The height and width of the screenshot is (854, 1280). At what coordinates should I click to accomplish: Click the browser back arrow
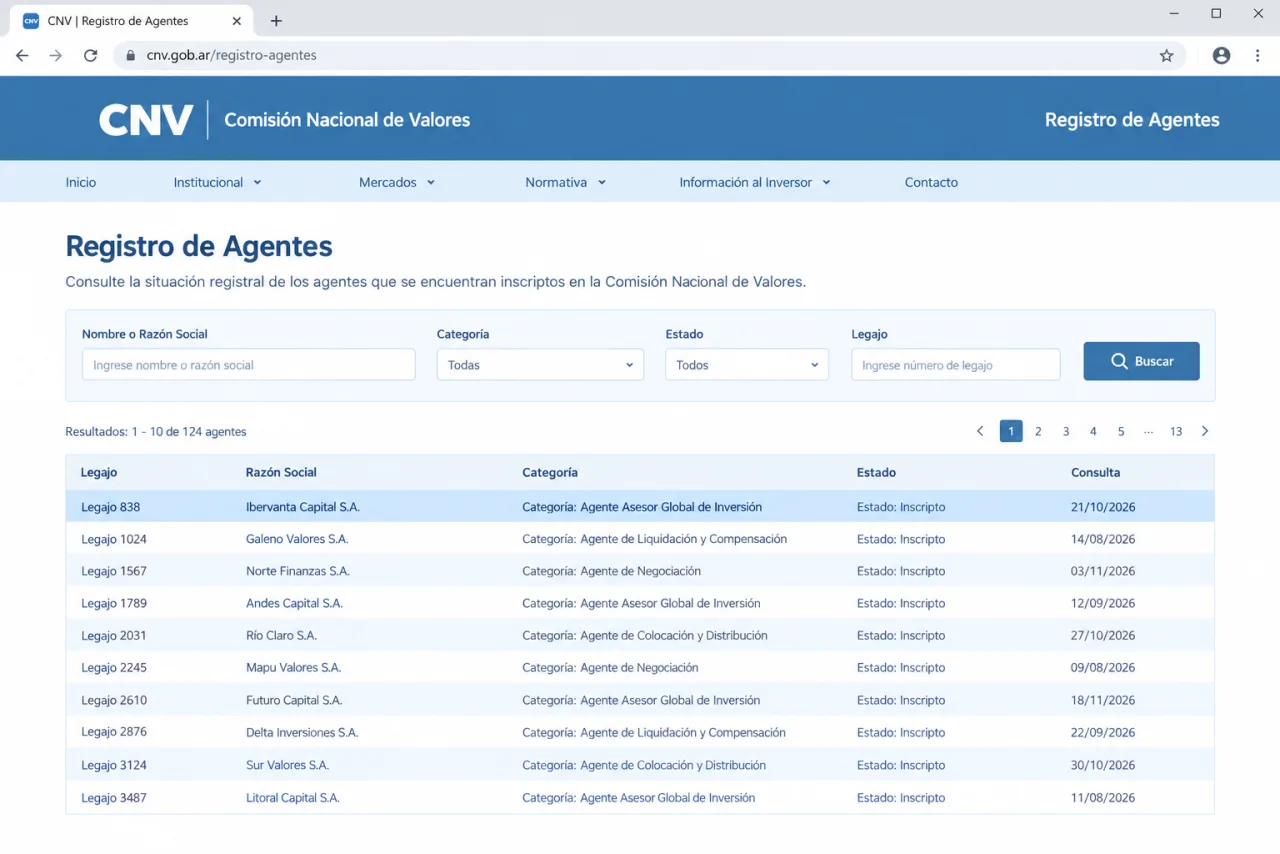pos(22,56)
